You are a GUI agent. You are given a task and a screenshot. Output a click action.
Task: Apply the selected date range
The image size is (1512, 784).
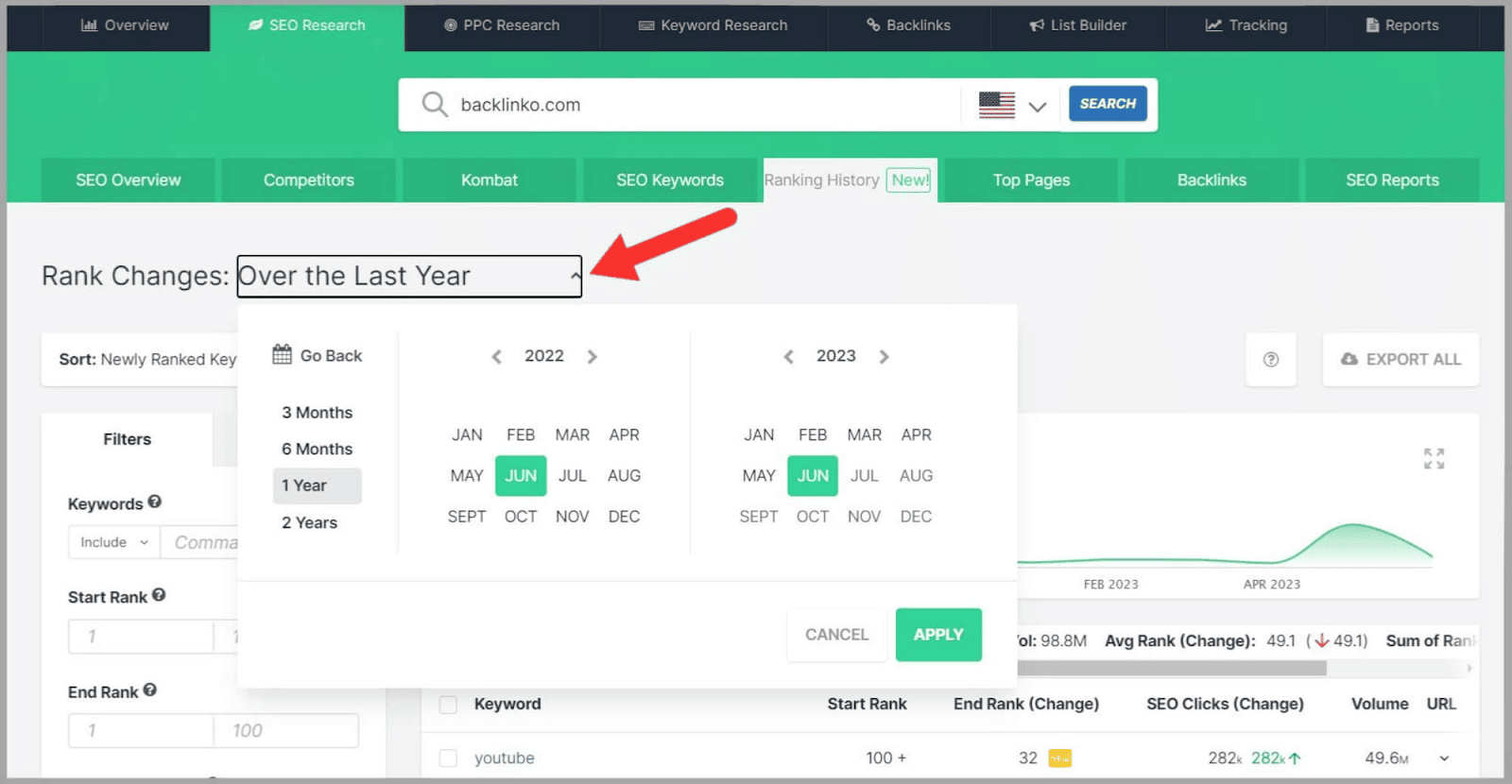(938, 635)
